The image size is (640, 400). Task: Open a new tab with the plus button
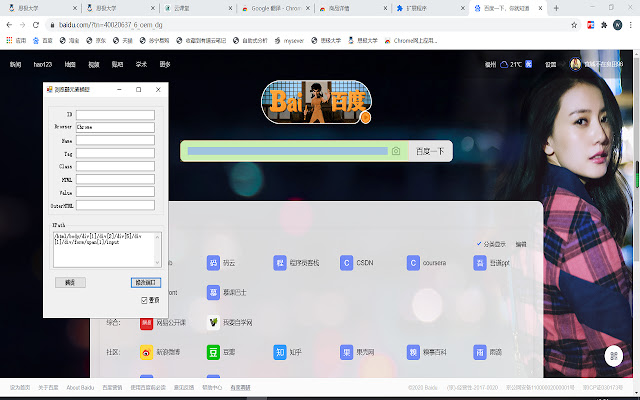556,8
